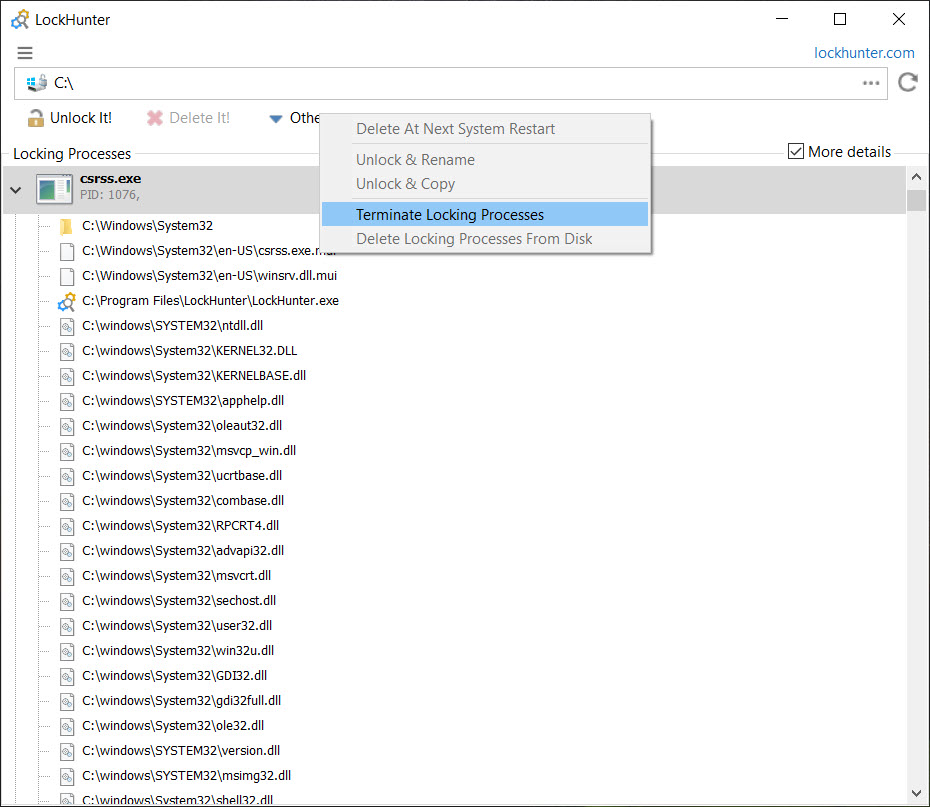Screen dimensions: 930x807
Task: Select C:\windows\System32\KERNELBASE.dll row
Action: (194, 376)
